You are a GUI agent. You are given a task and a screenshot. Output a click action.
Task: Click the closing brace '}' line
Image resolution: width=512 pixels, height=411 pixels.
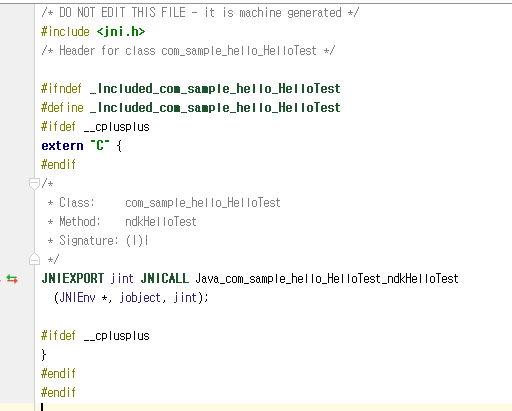pos(44,355)
